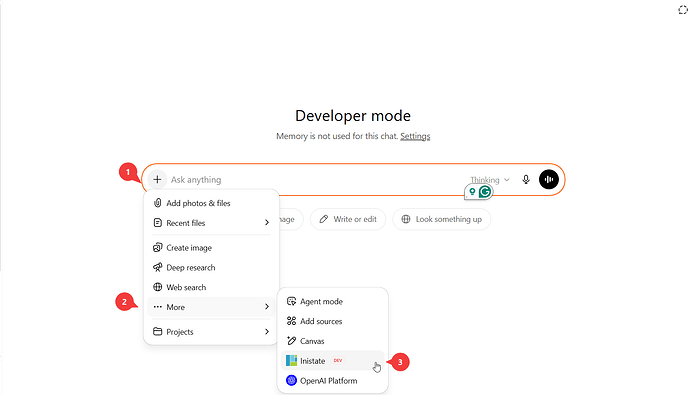
Task: Open the Thinking model dropdown
Action: 489,180
